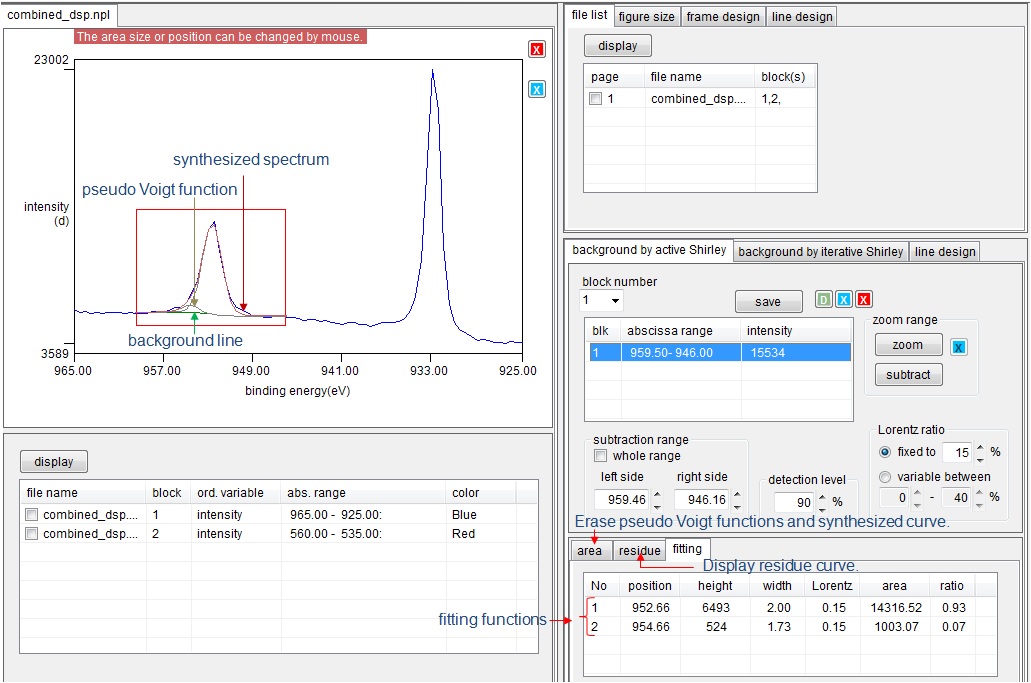The height and width of the screenshot is (683, 1031).
Task: Check the combined_dsp block 2 row checkbox
Action: pyautogui.click(x=31, y=533)
